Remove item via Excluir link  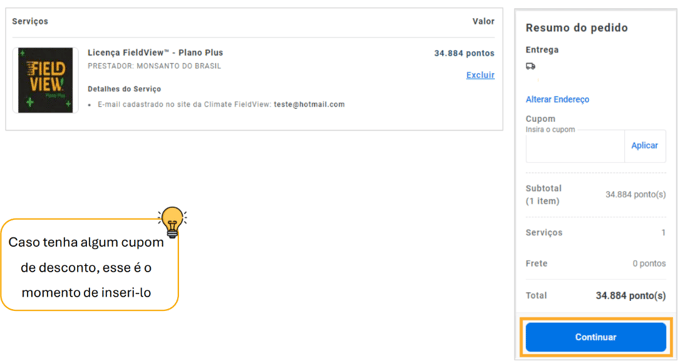pos(480,75)
